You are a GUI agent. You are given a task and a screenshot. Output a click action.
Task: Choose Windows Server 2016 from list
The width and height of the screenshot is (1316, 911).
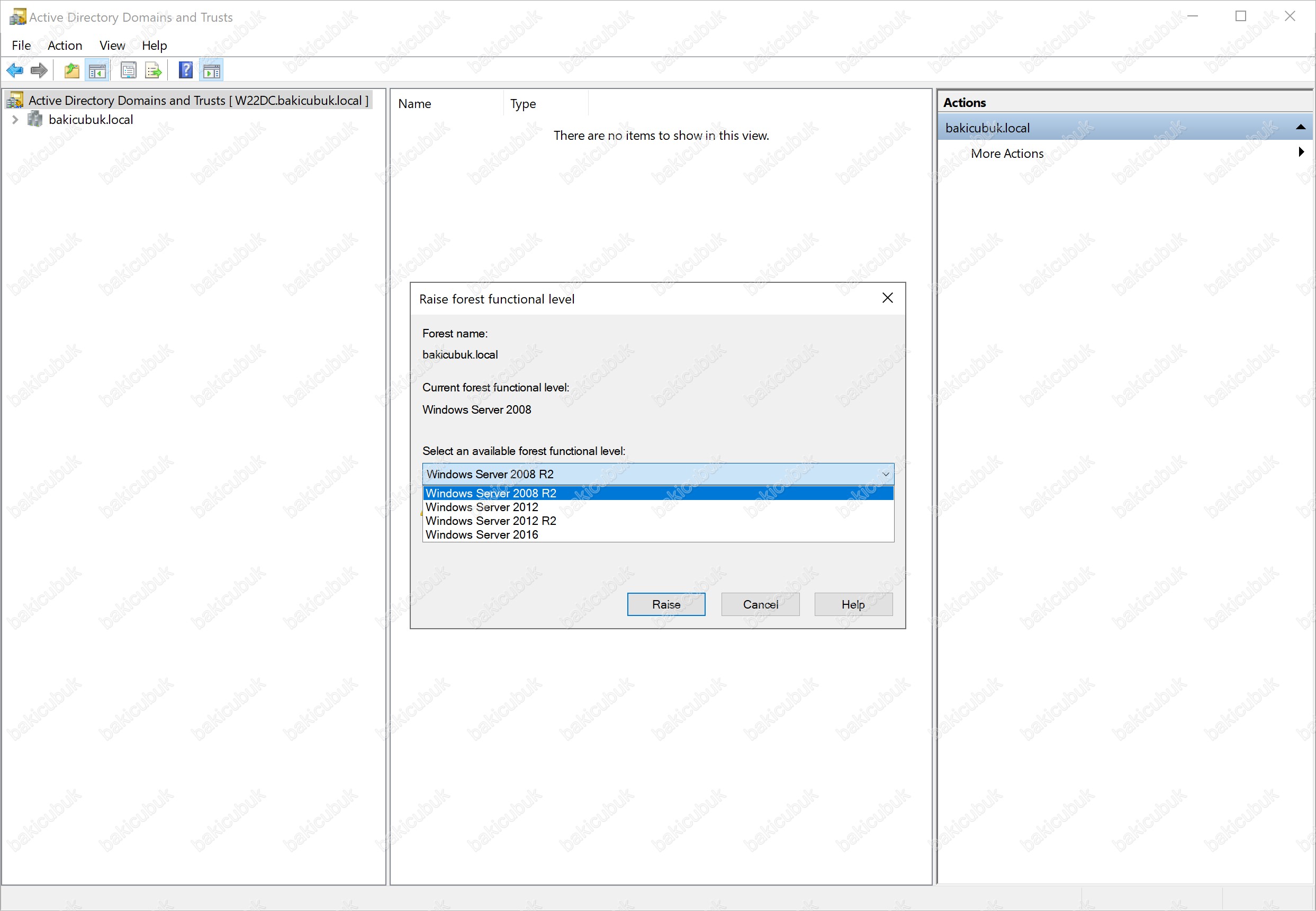pos(657,534)
